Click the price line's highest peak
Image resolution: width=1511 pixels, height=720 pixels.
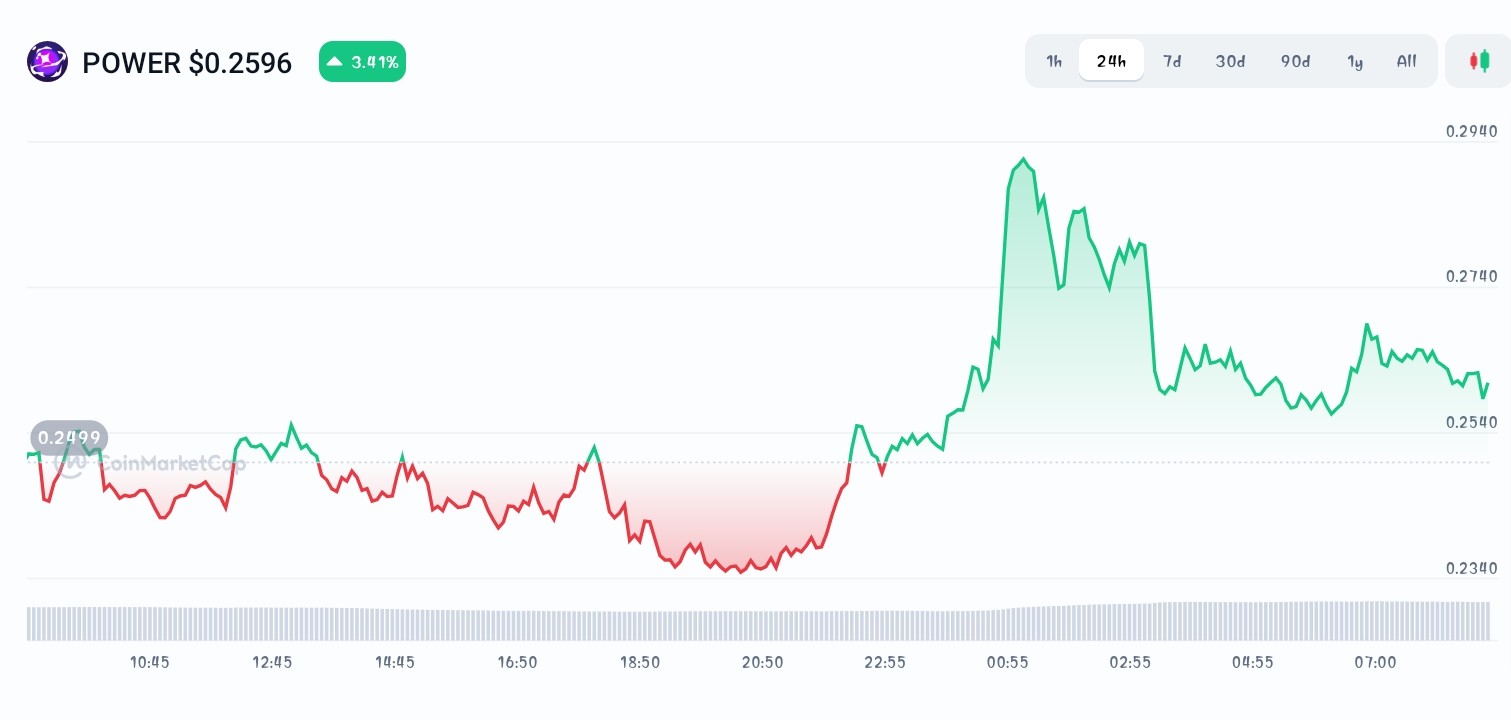1023,159
